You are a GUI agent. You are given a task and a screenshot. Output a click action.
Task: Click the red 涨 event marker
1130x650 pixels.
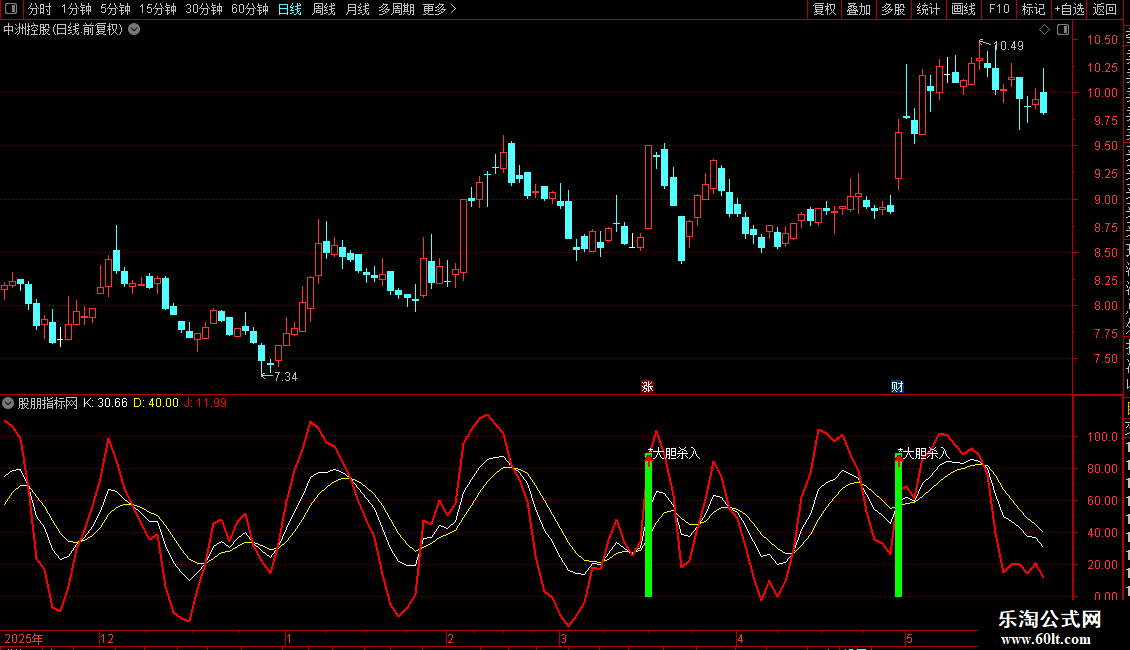pyautogui.click(x=647, y=387)
